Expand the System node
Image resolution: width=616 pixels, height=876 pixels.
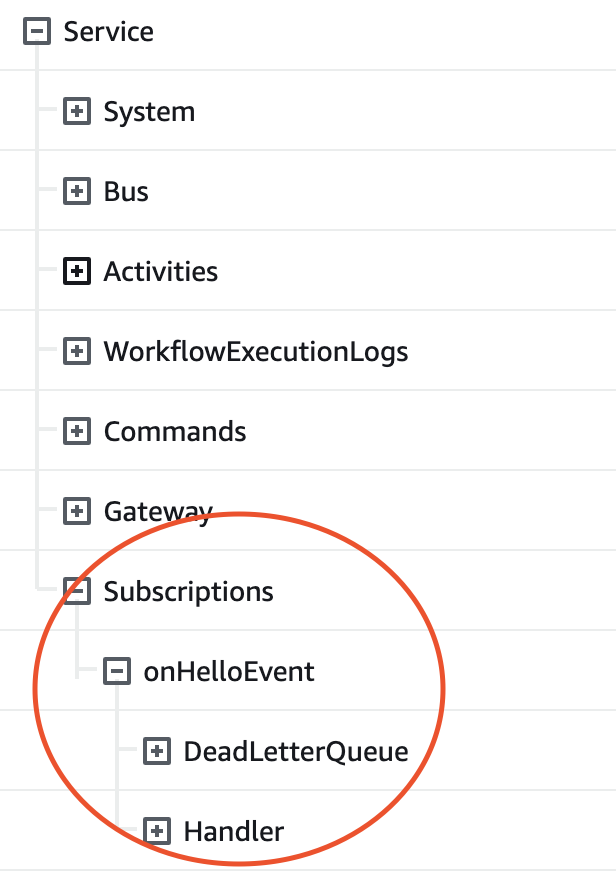pyautogui.click(x=77, y=111)
